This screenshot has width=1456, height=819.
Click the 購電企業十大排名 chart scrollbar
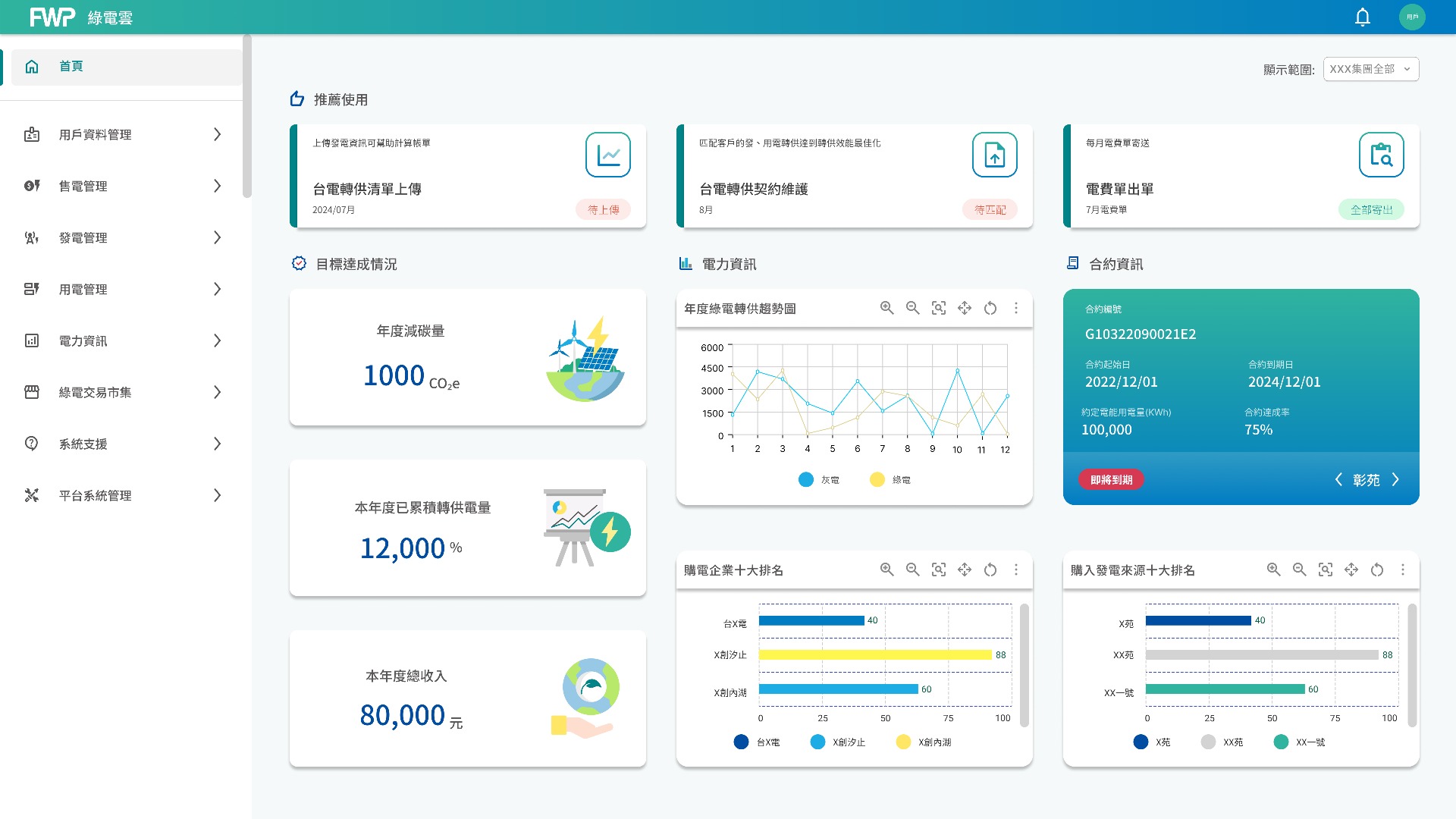1025,664
